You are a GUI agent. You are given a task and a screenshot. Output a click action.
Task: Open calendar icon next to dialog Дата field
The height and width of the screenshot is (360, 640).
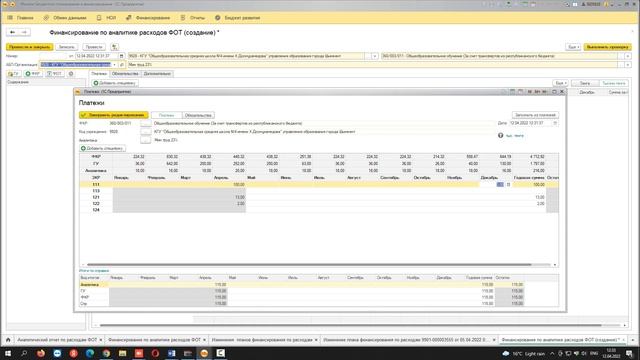(555, 123)
